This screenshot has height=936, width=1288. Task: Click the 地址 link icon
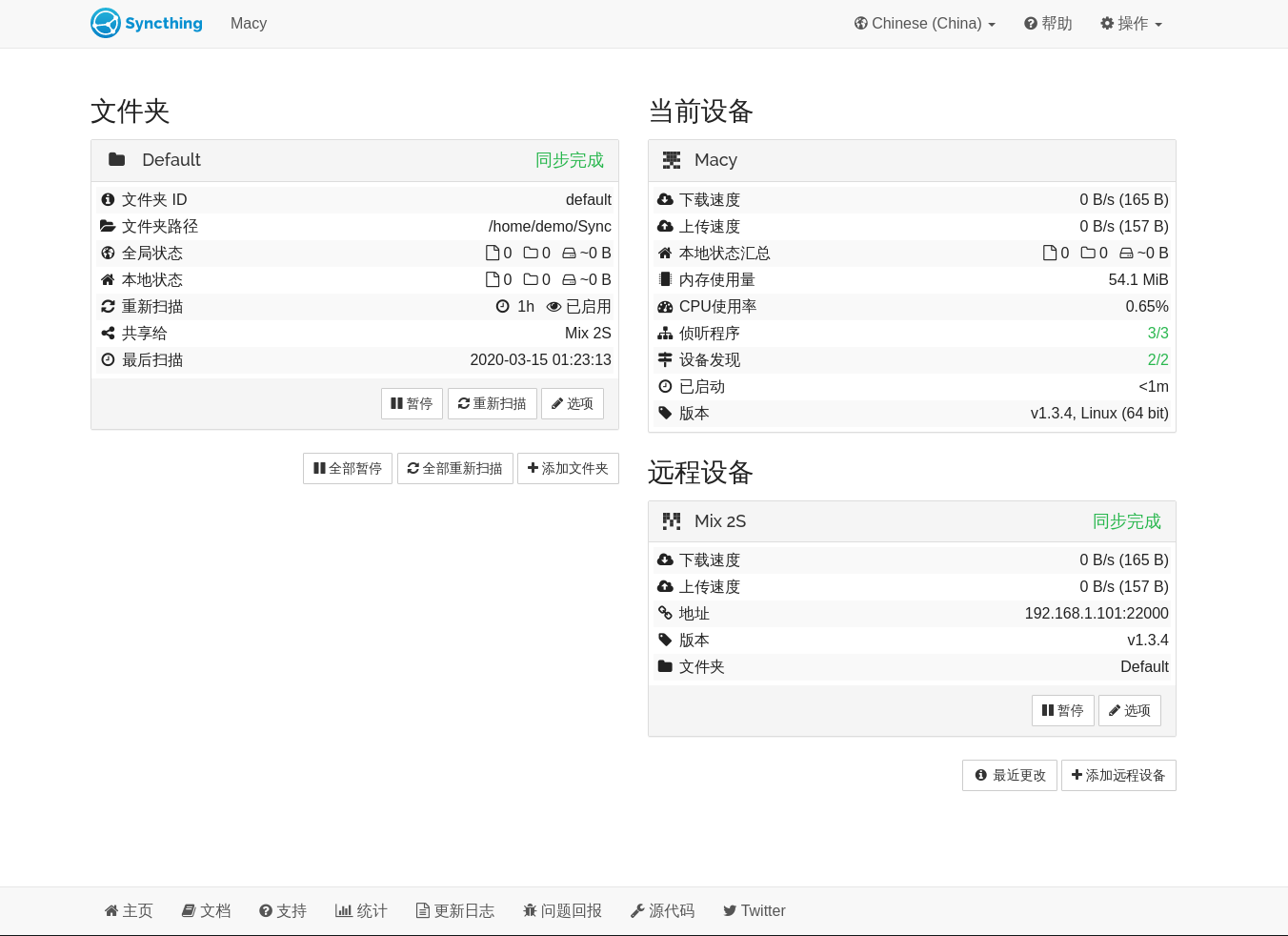(665, 613)
